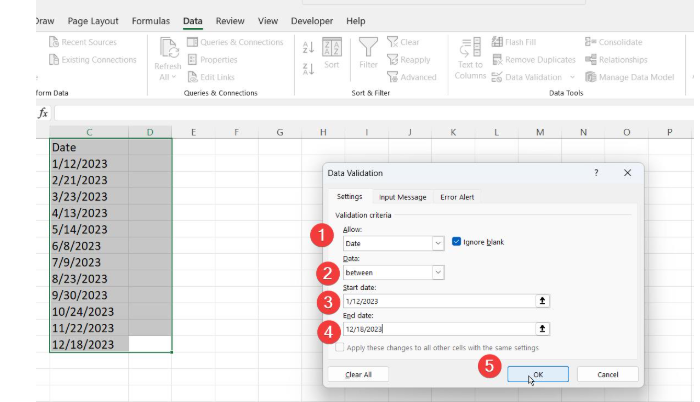Screen dimensions: 700x402
Task: Switch to Page Layout ribbon tab
Action: tap(93, 21)
